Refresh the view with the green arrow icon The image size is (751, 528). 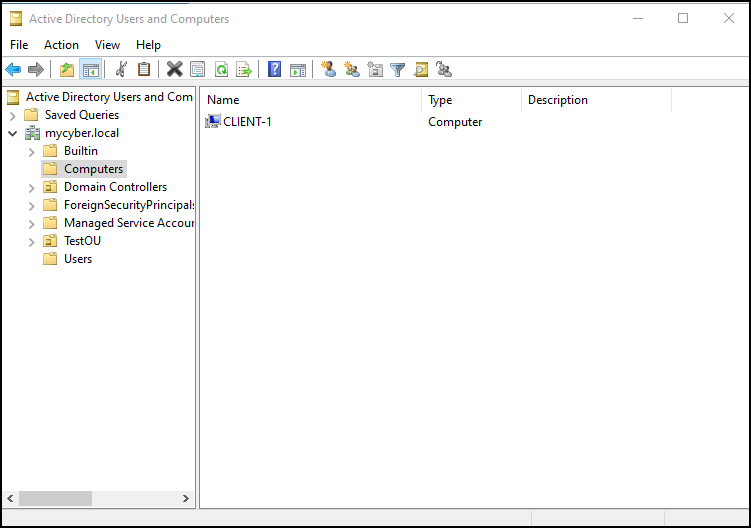[x=221, y=70]
